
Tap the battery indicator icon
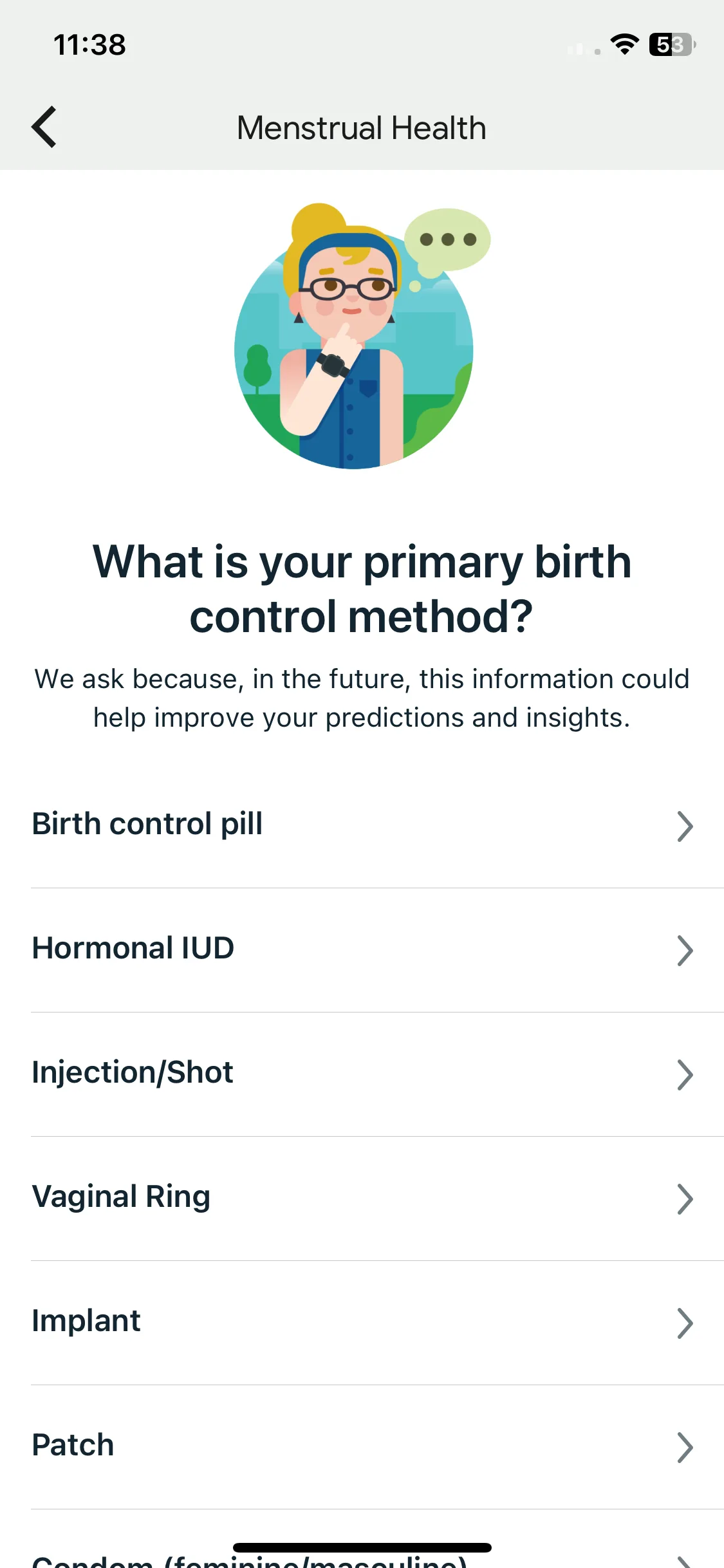(673, 44)
